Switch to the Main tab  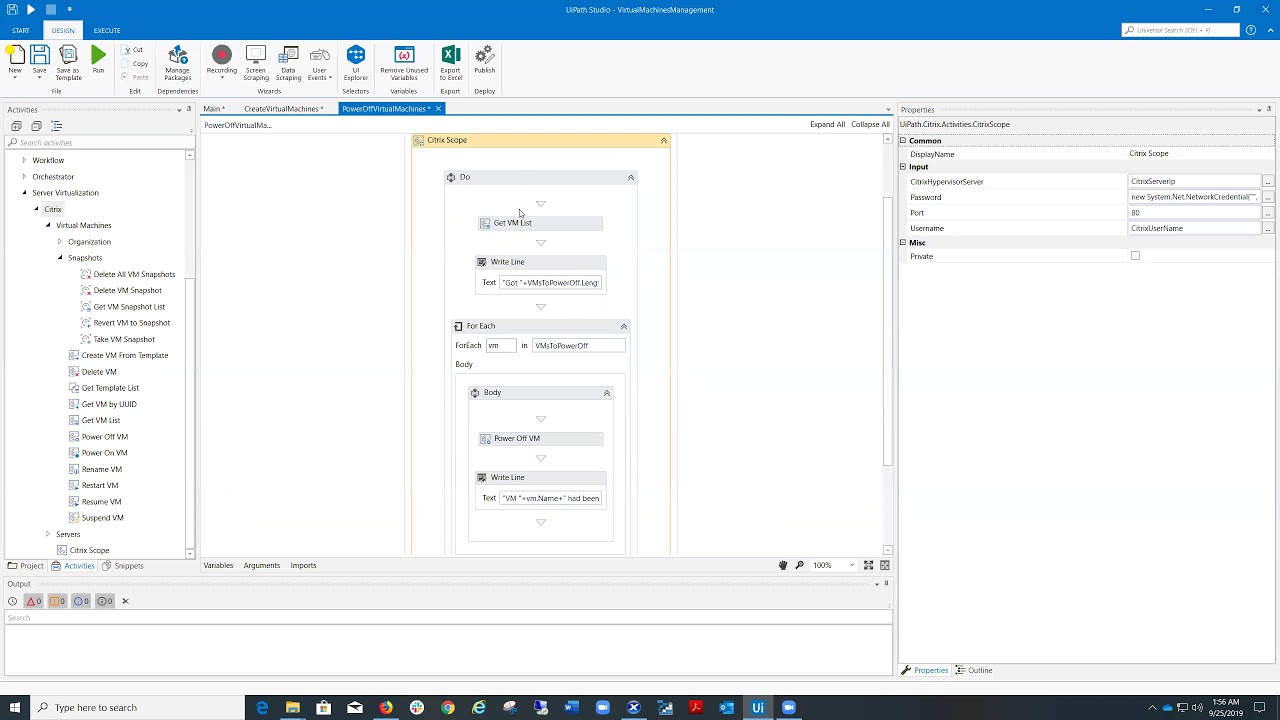click(x=214, y=109)
